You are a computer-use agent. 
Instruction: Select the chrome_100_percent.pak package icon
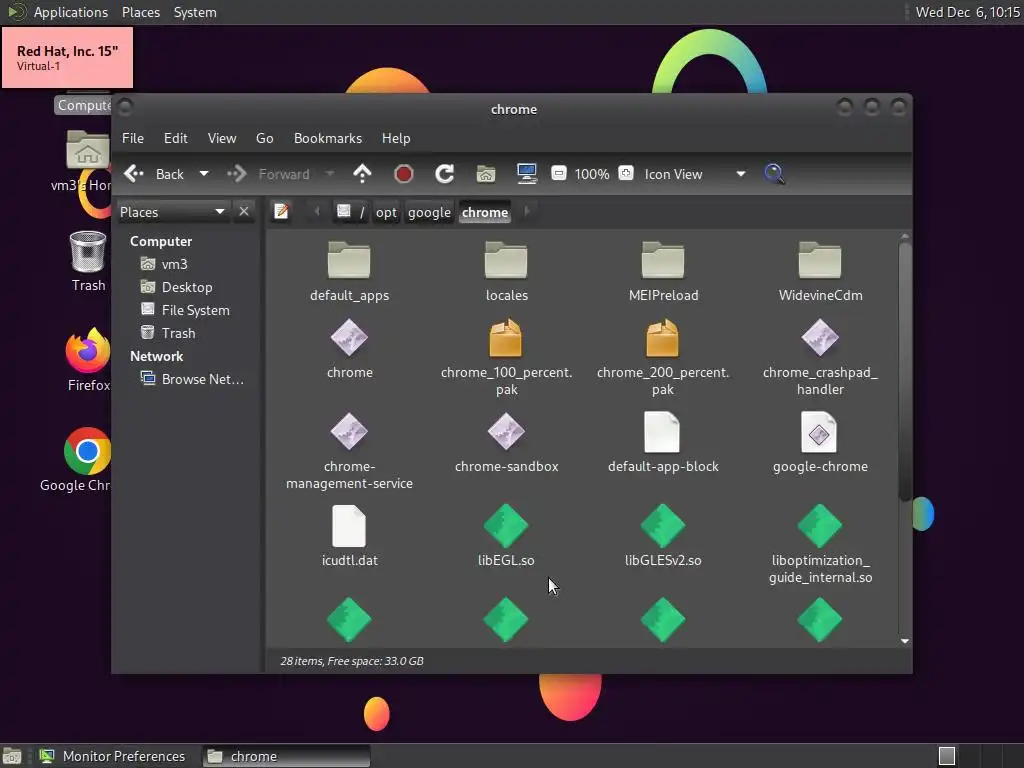point(506,338)
